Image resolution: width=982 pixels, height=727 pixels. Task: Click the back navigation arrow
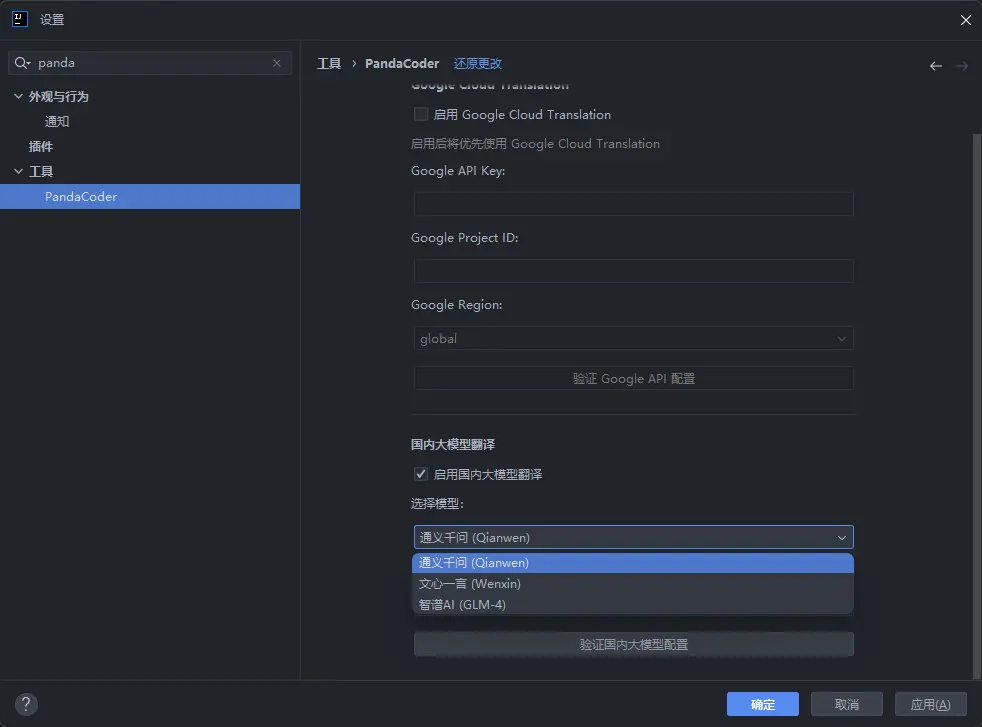click(x=936, y=66)
